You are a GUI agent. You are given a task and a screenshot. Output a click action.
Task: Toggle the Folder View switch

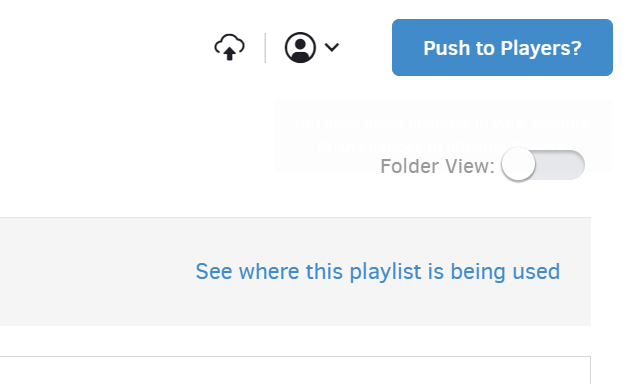click(x=543, y=164)
